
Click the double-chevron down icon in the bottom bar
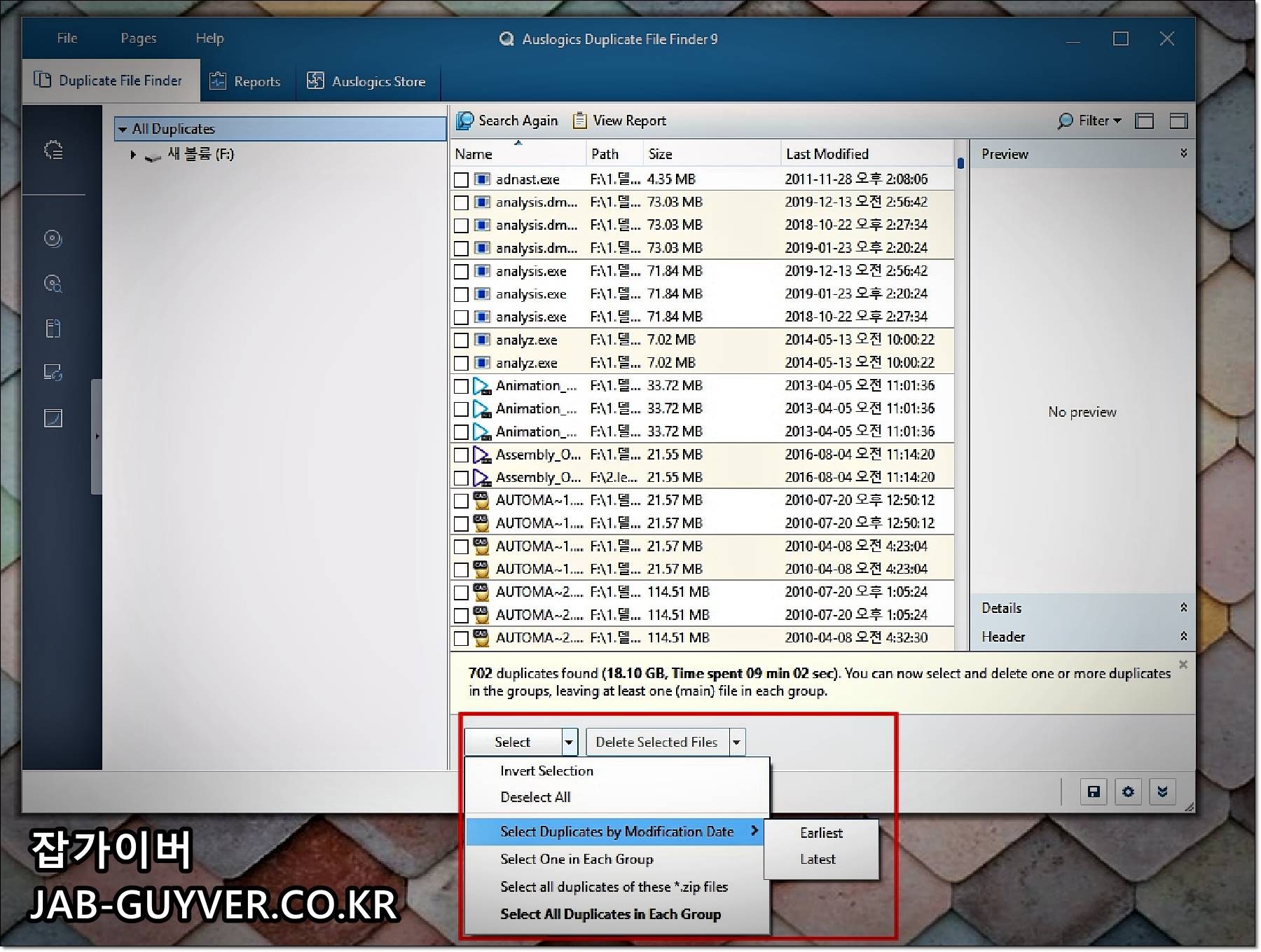click(x=1162, y=792)
